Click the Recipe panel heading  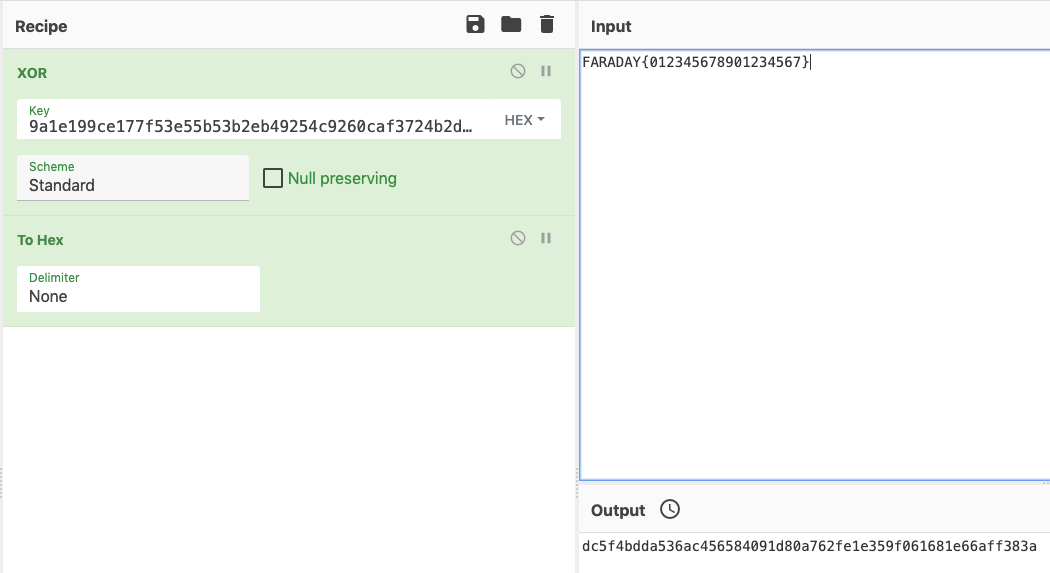click(41, 26)
